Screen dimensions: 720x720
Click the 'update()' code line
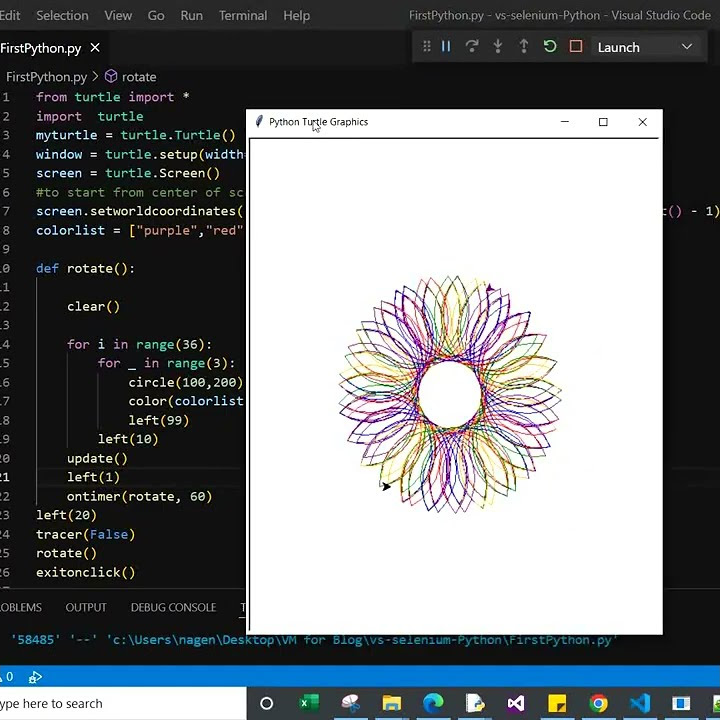(97, 458)
